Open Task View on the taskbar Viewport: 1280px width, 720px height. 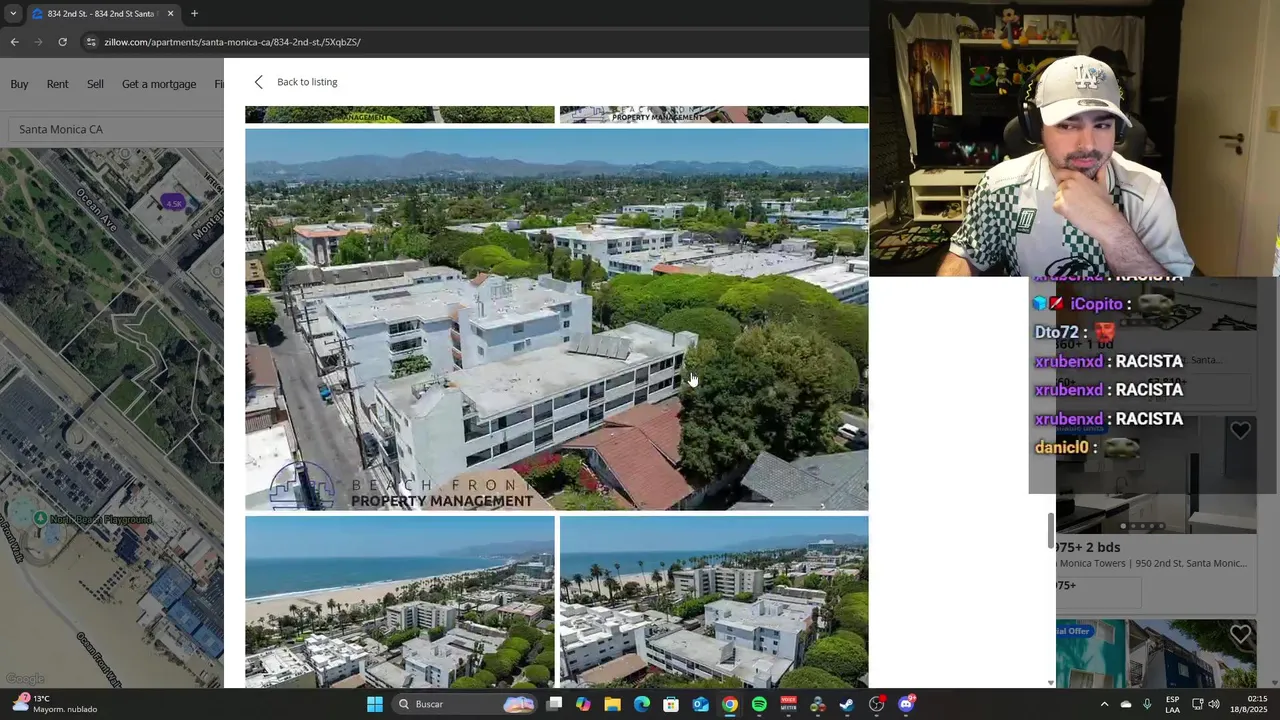(555, 704)
